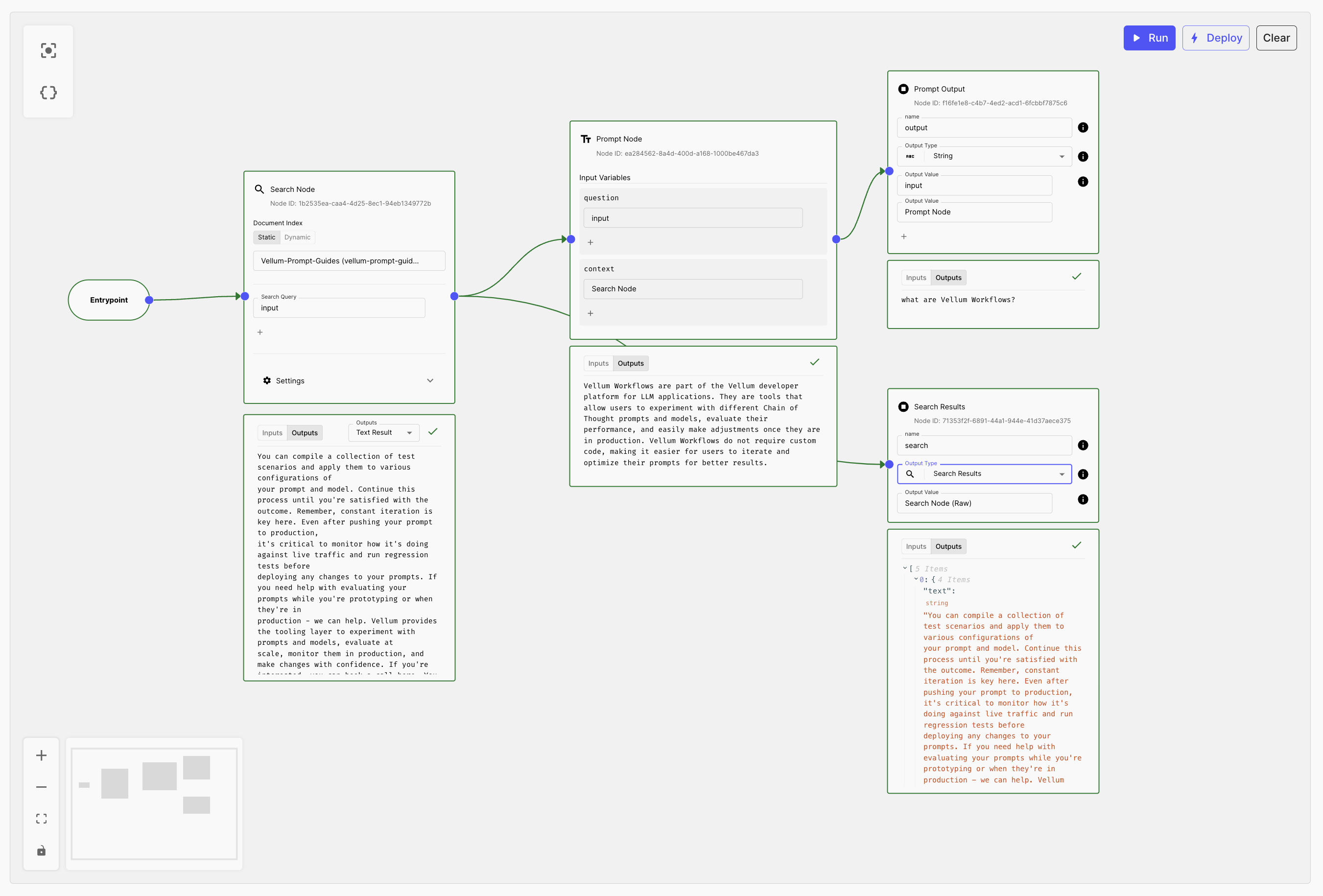1323x896 pixels.
Task: Click Search Node output connection handle
Action: (454, 296)
